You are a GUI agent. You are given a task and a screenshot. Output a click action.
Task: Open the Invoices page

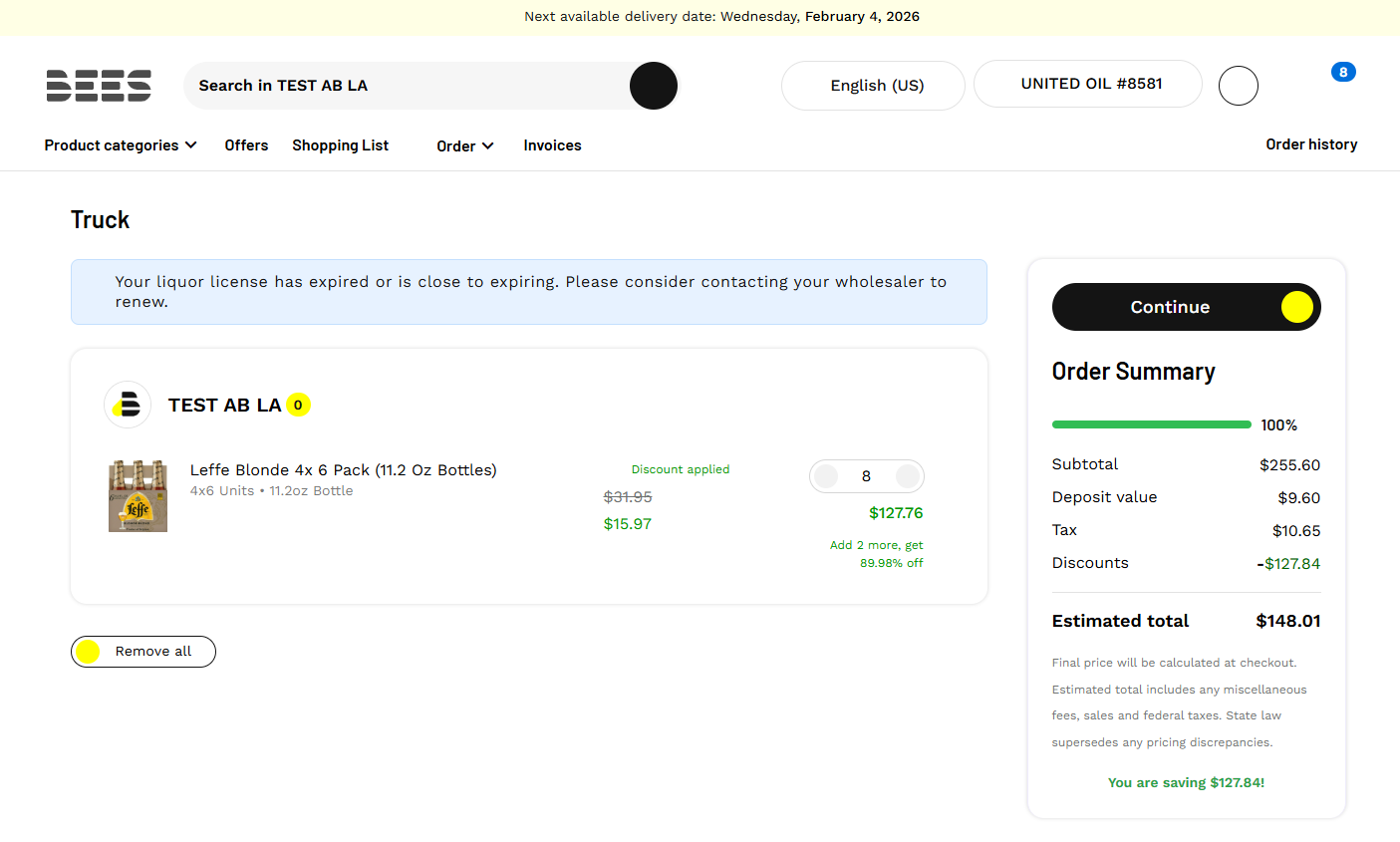[x=552, y=145]
